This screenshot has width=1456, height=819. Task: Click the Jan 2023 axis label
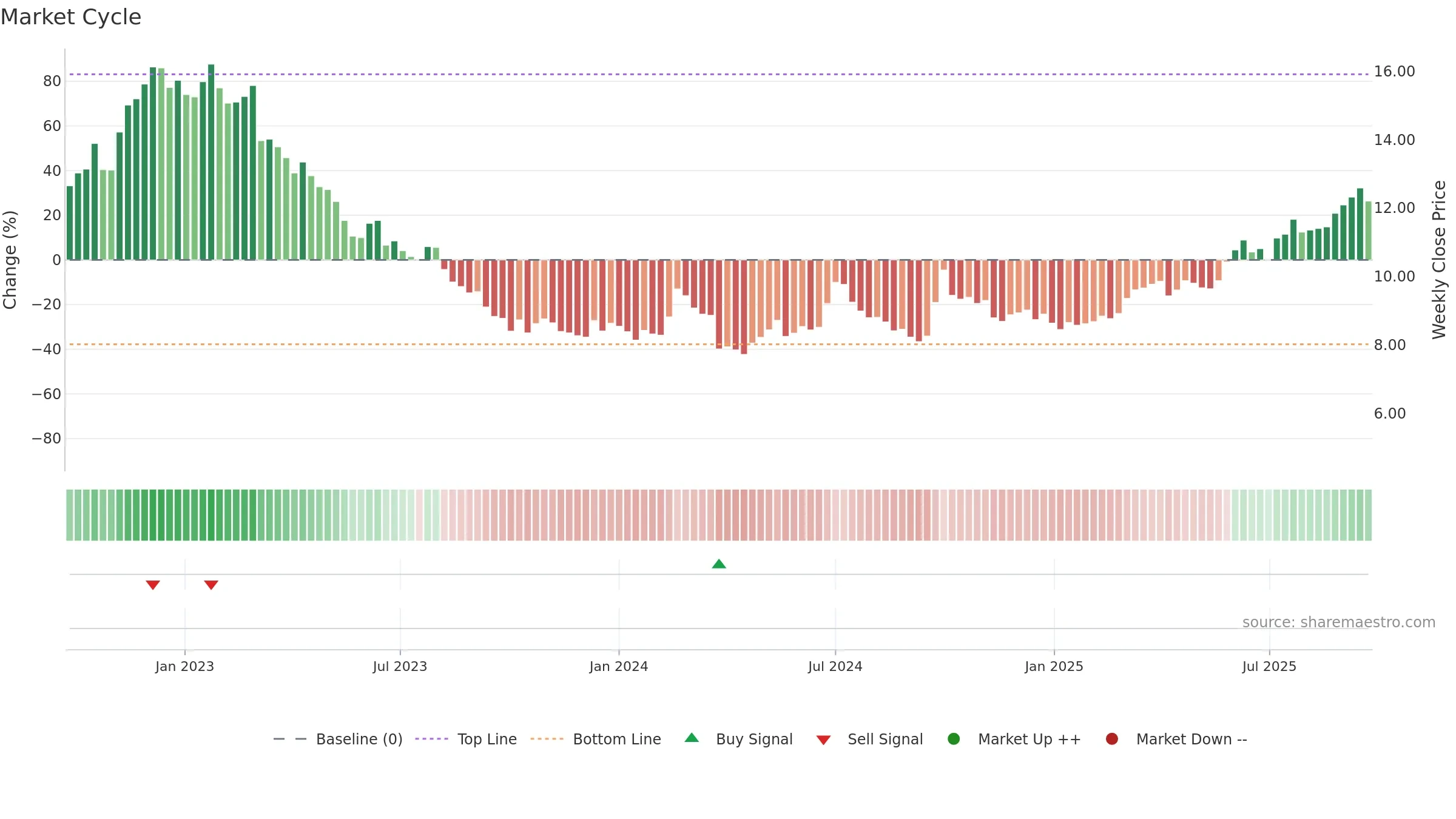click(x=184, y=667)
